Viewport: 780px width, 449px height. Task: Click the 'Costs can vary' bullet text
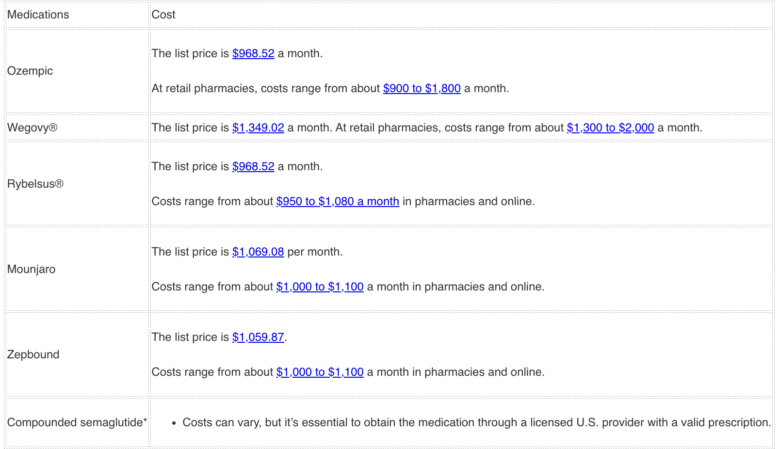476,422
